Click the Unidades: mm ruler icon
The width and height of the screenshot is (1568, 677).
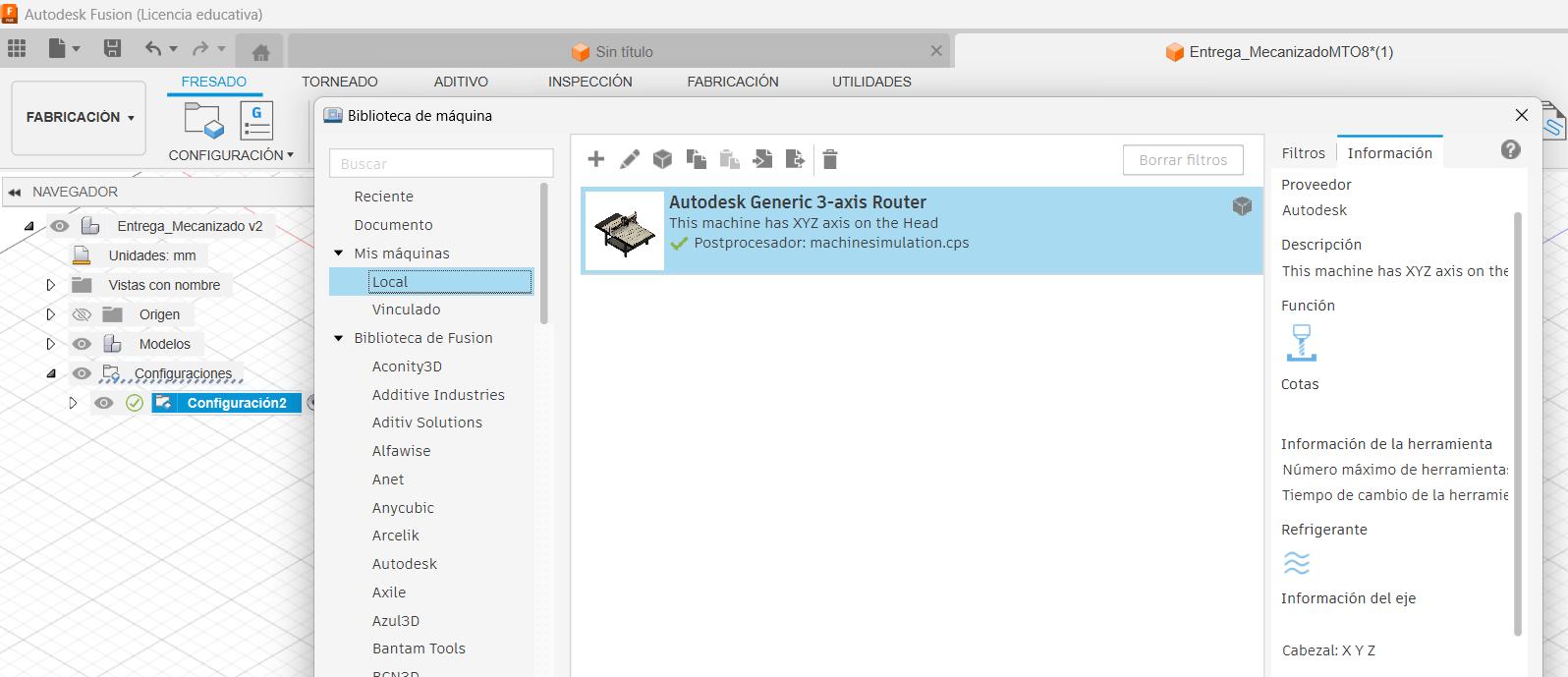click(83, 255)
